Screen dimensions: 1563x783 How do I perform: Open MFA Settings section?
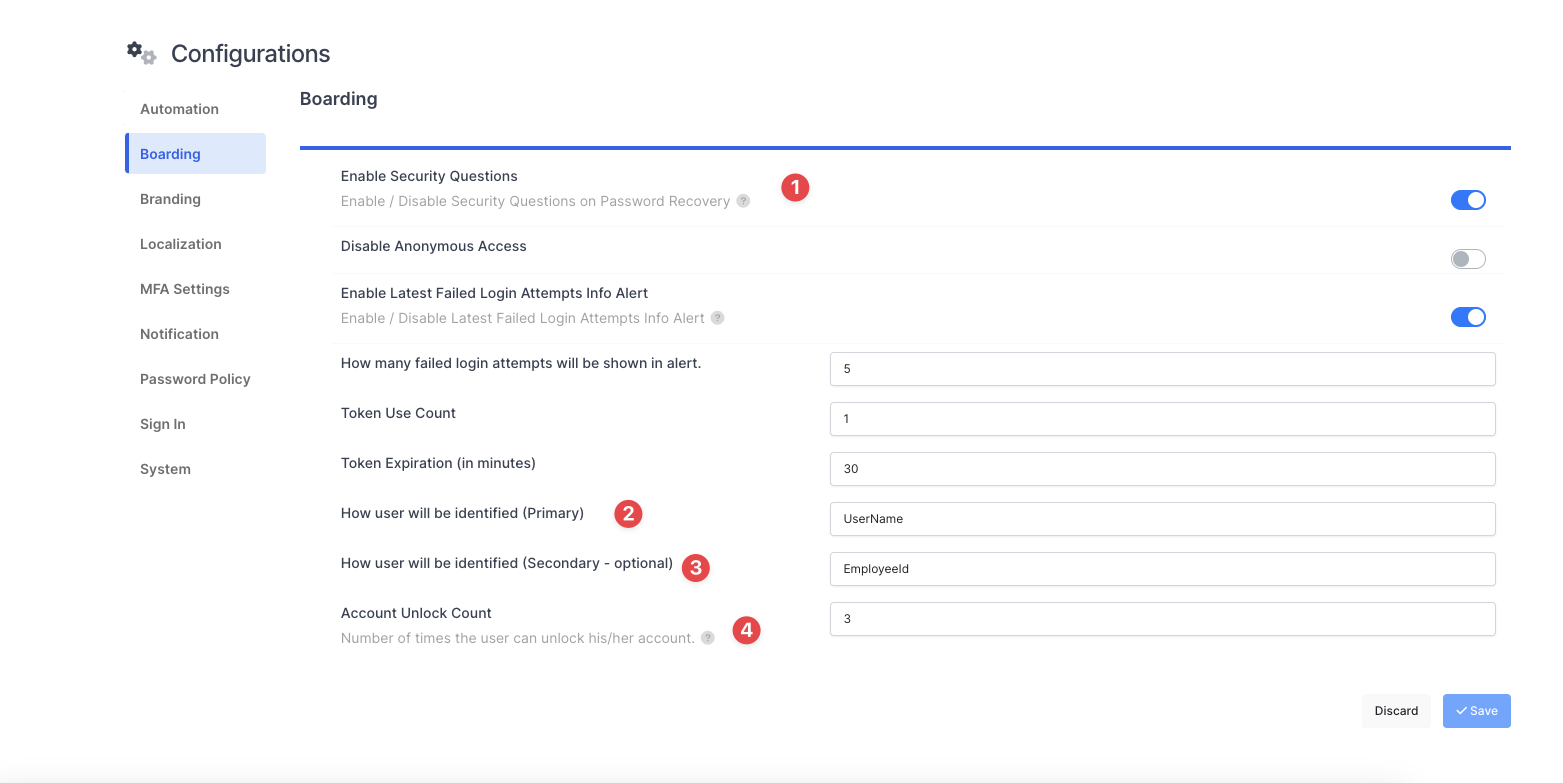click(184, 289)
